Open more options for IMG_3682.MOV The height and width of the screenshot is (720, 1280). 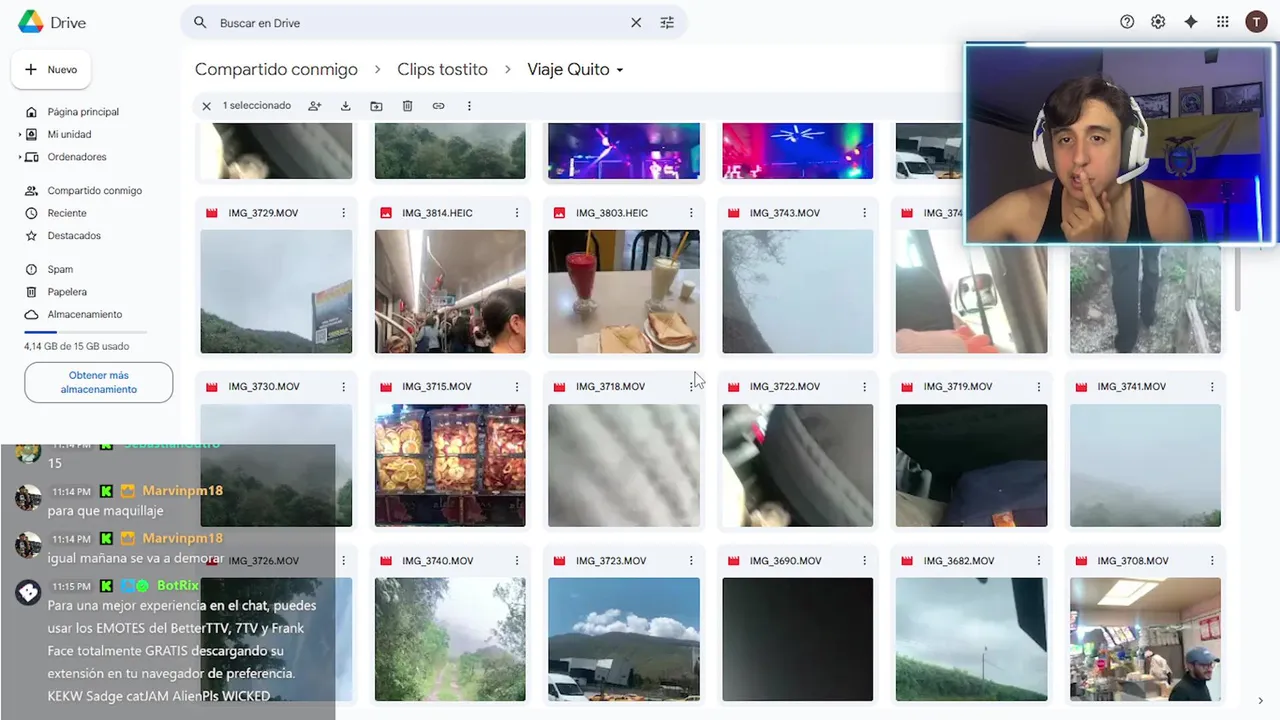click(1039, 561)
